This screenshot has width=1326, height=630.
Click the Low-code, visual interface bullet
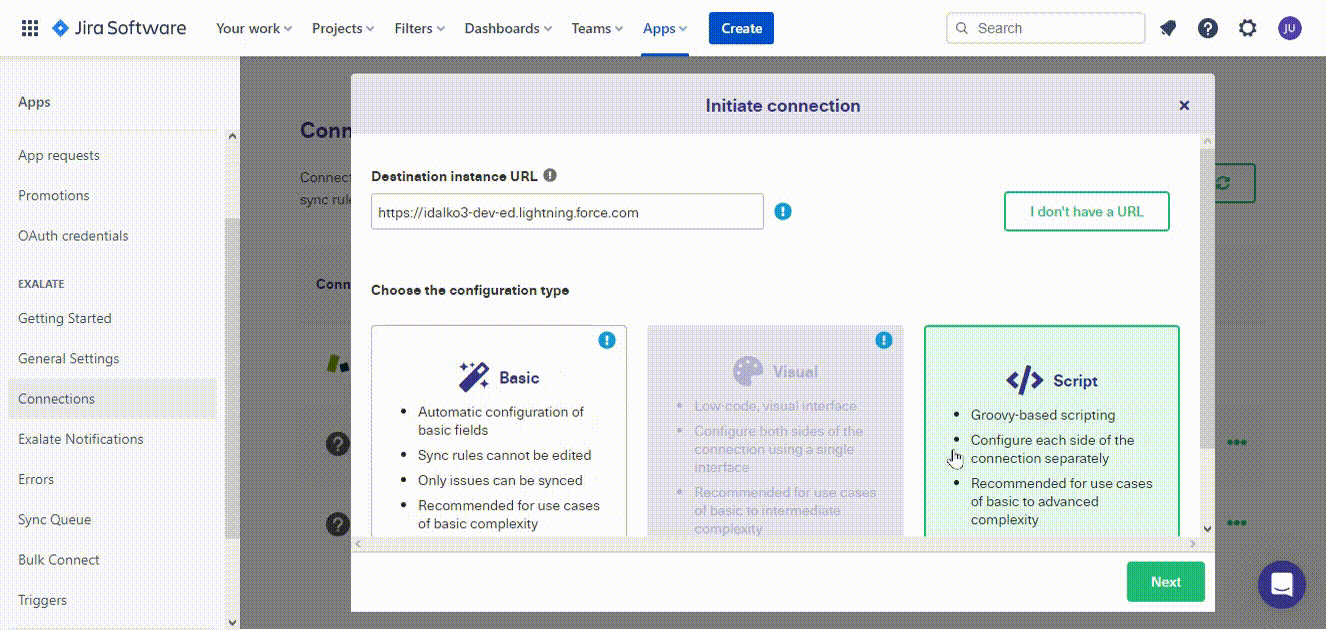pyautogui.click(x=776, y=406)
